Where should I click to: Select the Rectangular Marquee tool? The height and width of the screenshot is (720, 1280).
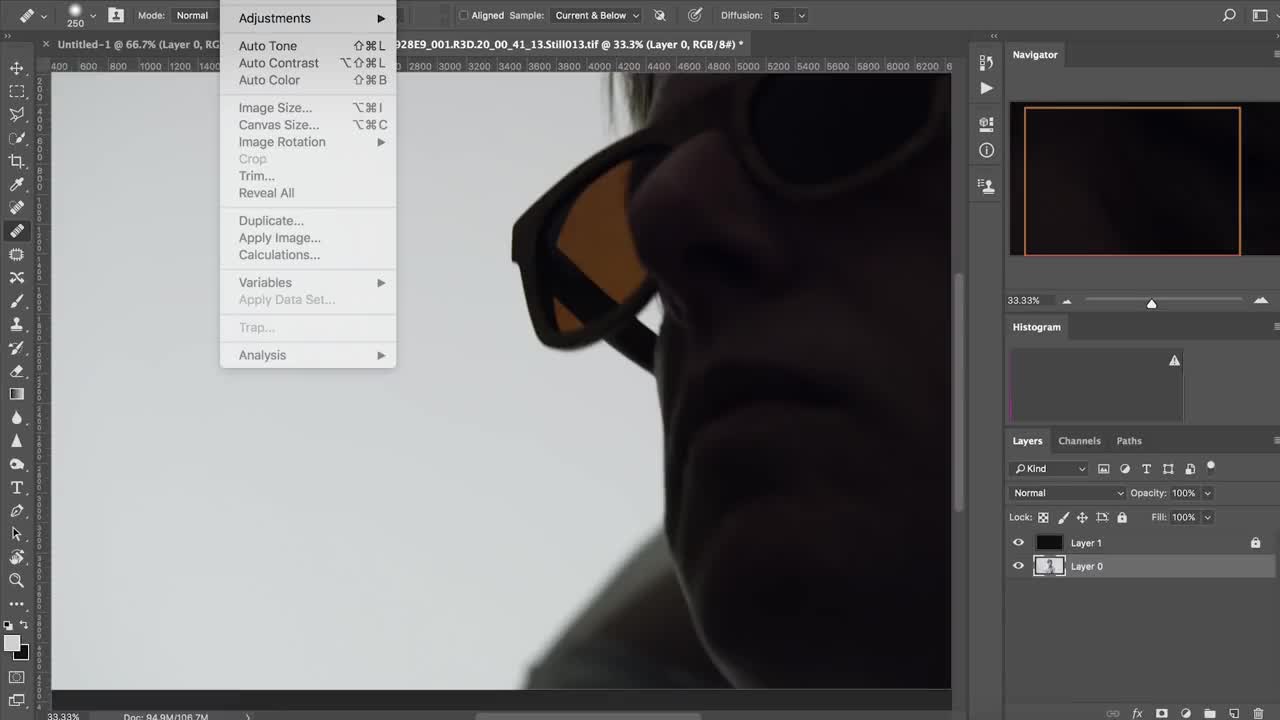coord(16,91)
